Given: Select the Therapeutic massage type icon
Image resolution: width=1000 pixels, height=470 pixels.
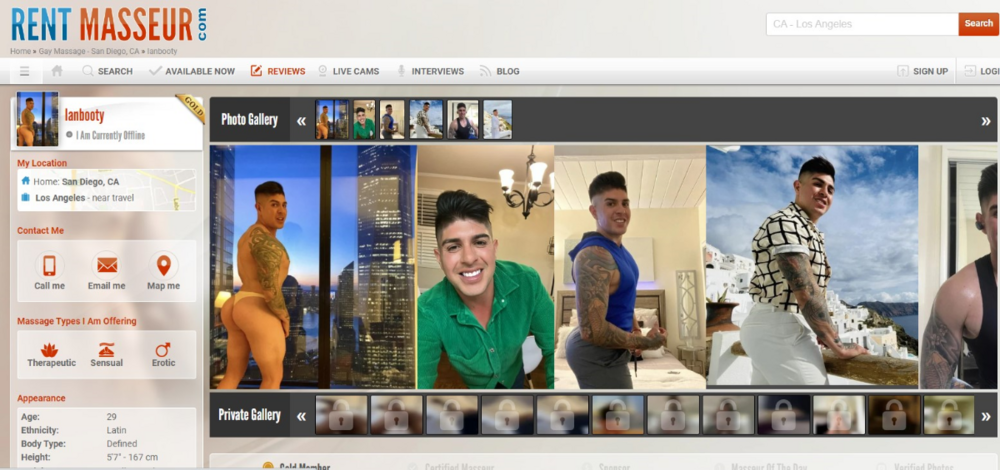Looking at the screenshot, I should click(50, 350).
